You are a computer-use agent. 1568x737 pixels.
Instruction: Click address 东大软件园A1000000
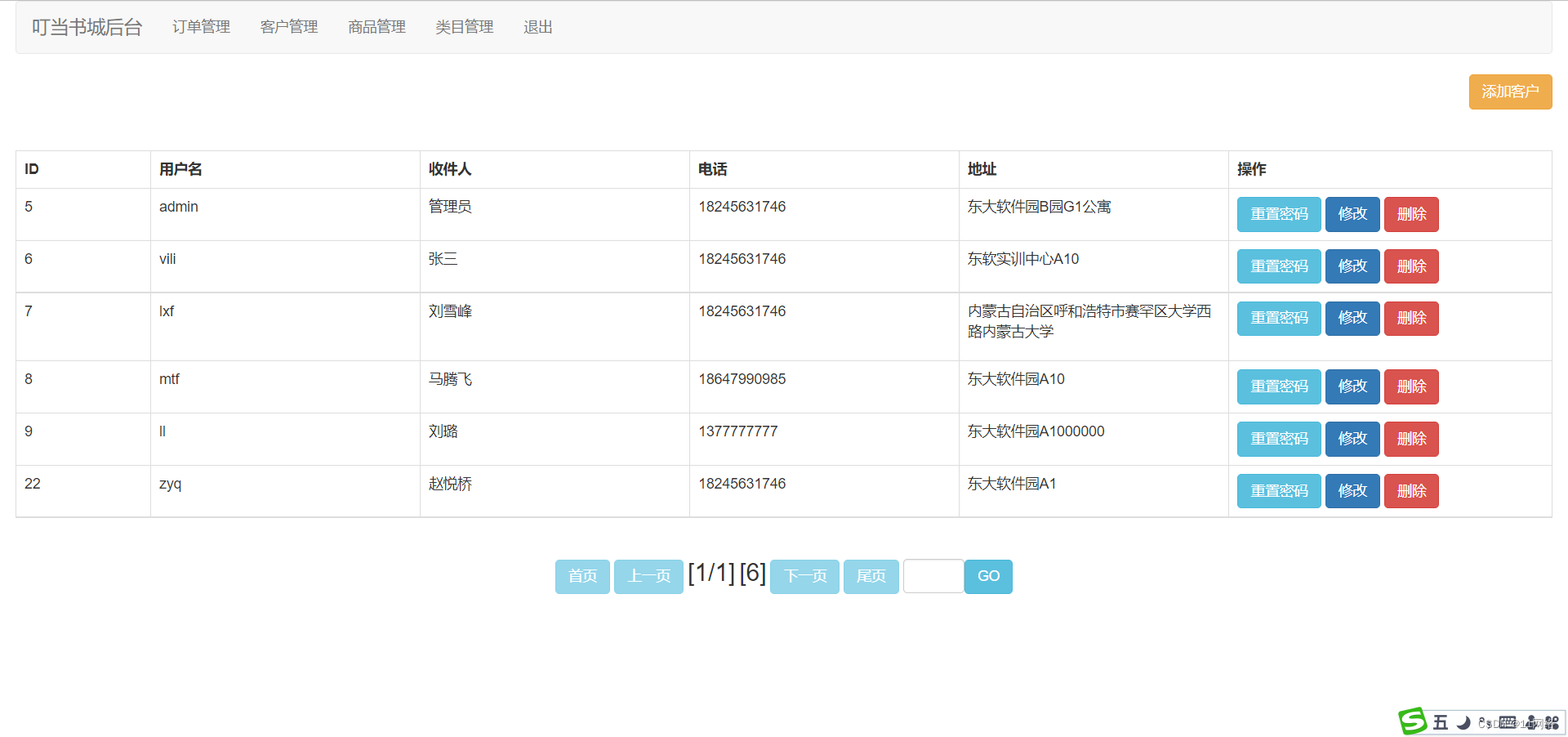[x=1036, y=431]
